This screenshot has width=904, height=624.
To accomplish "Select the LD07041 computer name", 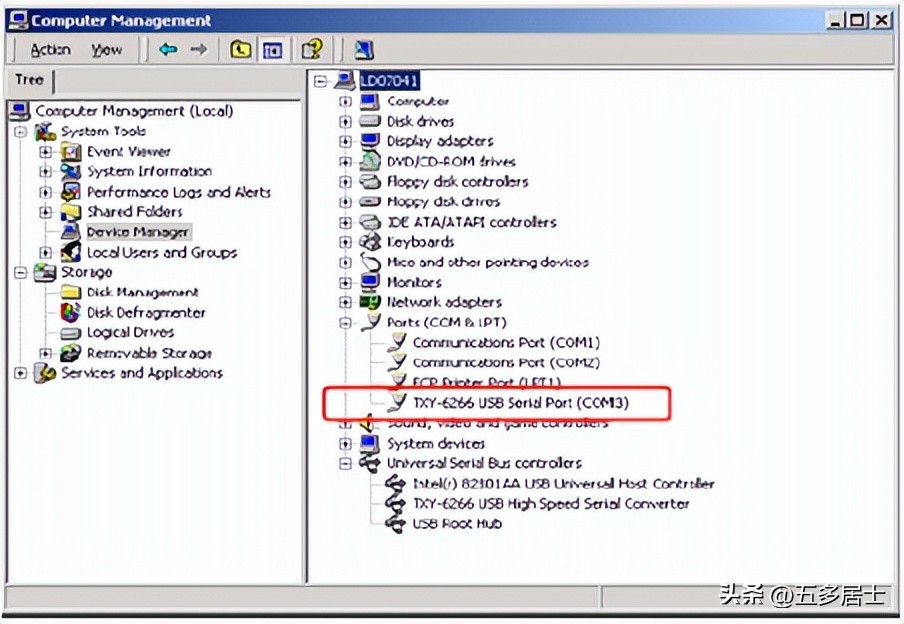I will [x=389, y=80].
